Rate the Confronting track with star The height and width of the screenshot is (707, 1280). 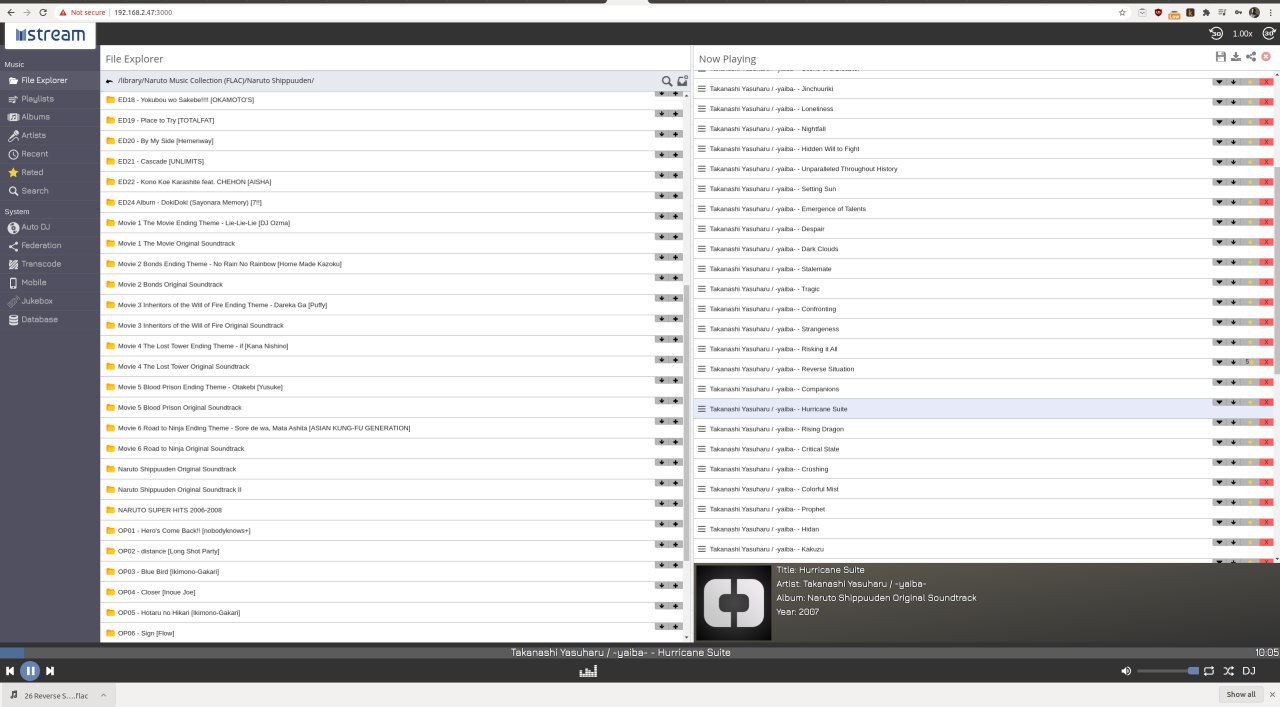click(1249, 302)
